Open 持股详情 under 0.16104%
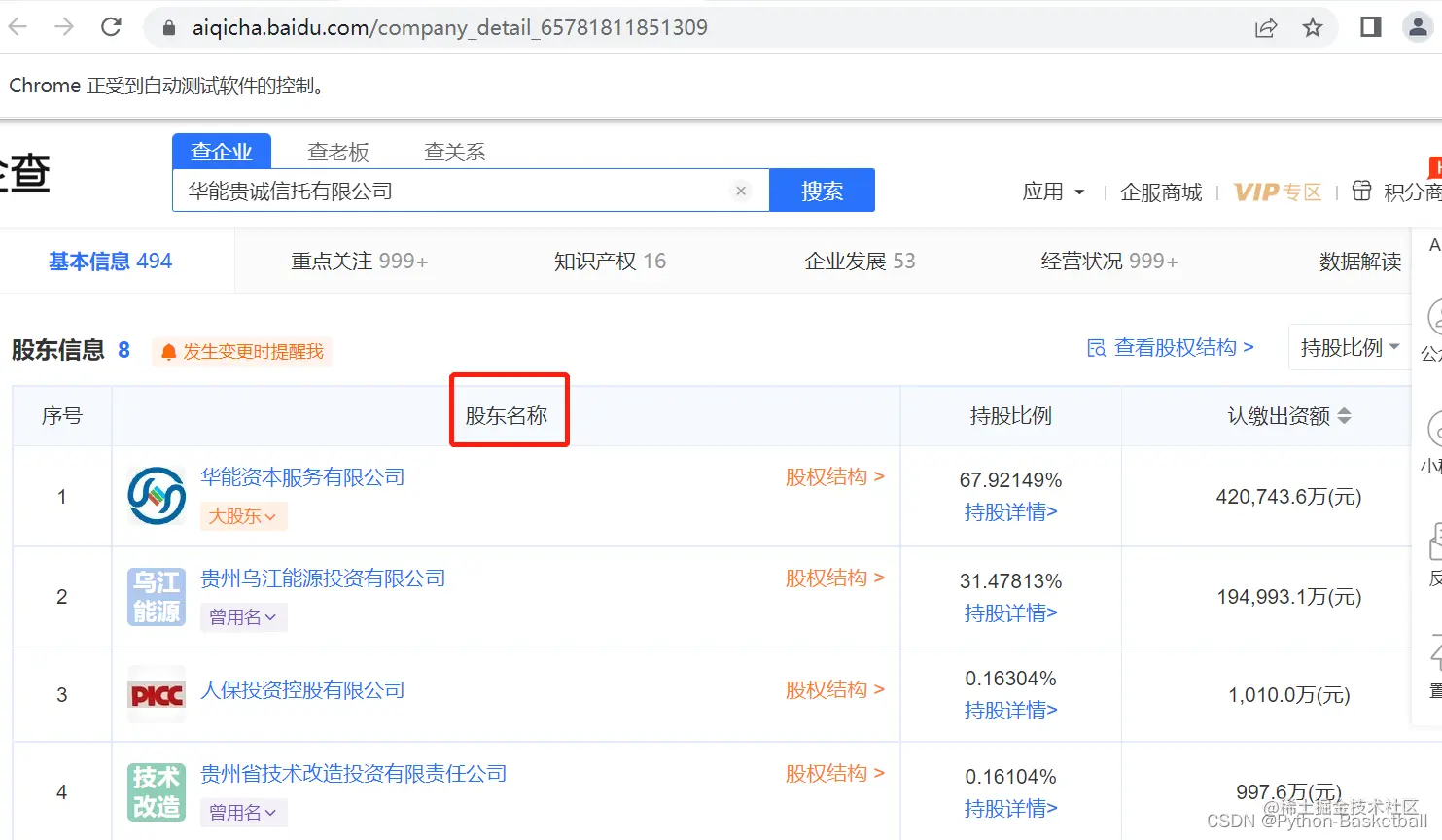The image size is (1442, 840). pyautogui.click(x=1010, y=809)
